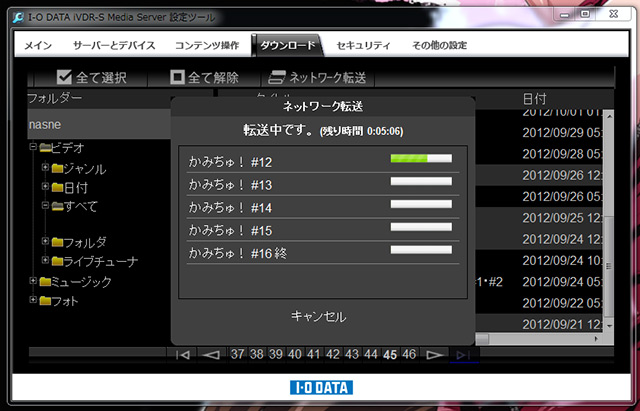640x411 pixels.
Task: Click the かみちゅ！ #12 progress bar
Action: pyautogui.click(x=421, y=158)
